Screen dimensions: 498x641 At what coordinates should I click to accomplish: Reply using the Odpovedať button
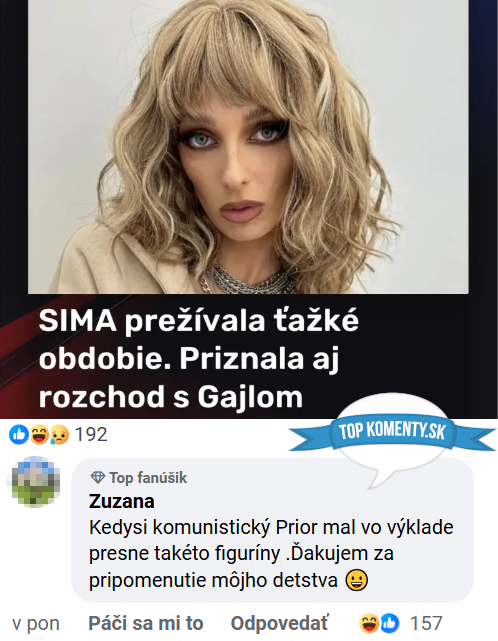[279, 623]
